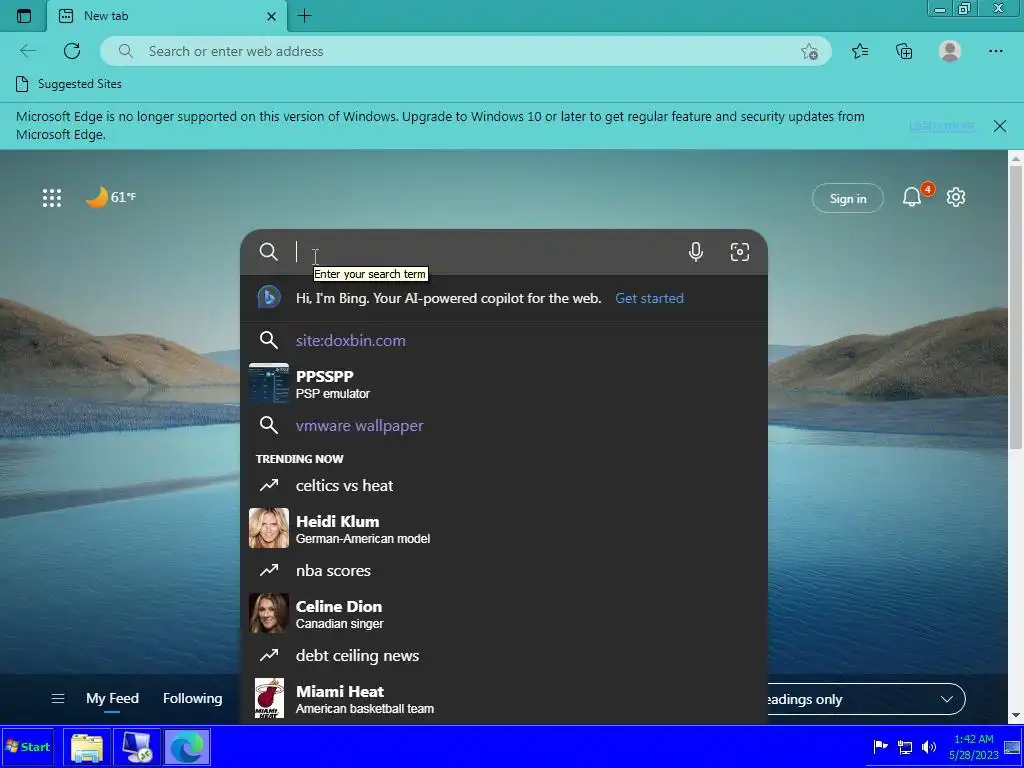1024x768 pixels.
Task: Open Suggested Sites bookmark
Action: [x=69, y=84]
